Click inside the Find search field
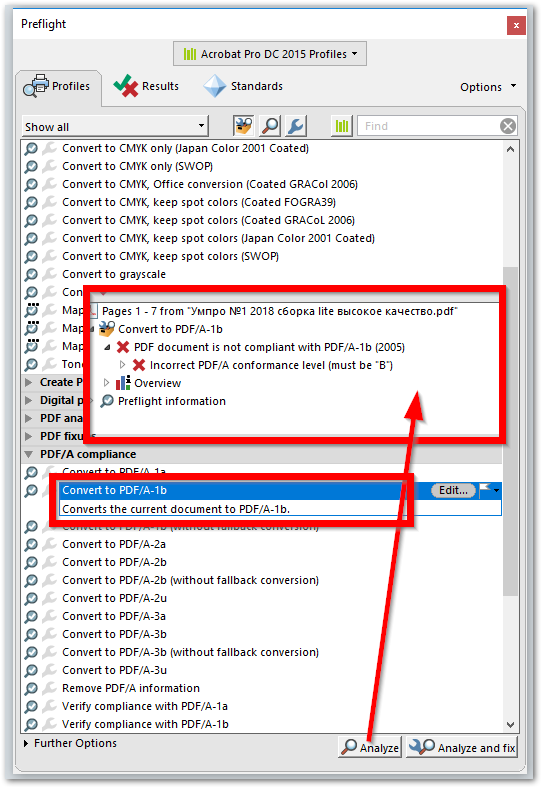Screen dimensions: 542x788 click(x=428, y=126)
